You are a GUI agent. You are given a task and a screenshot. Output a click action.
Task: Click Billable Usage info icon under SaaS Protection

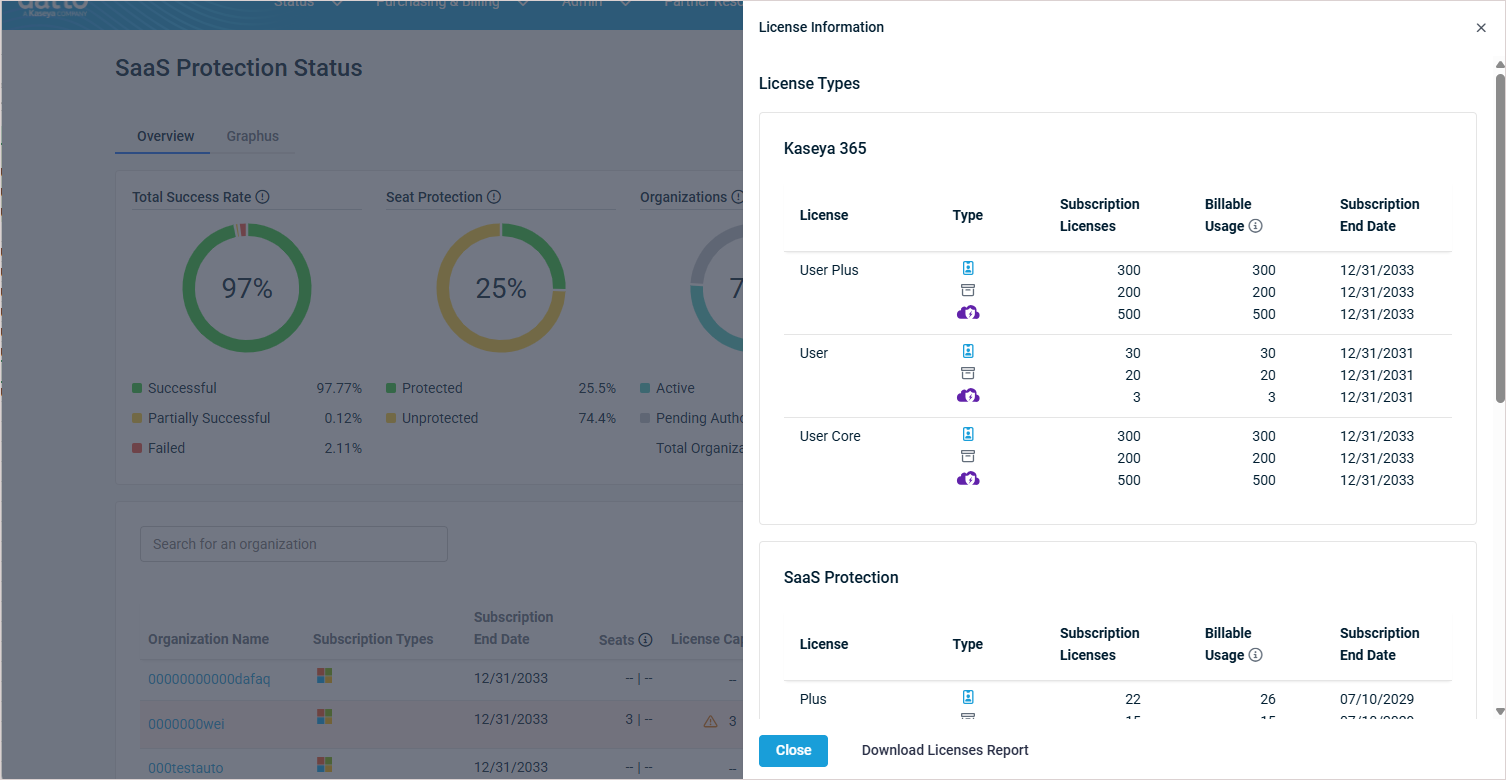[x=1256, y=655]
